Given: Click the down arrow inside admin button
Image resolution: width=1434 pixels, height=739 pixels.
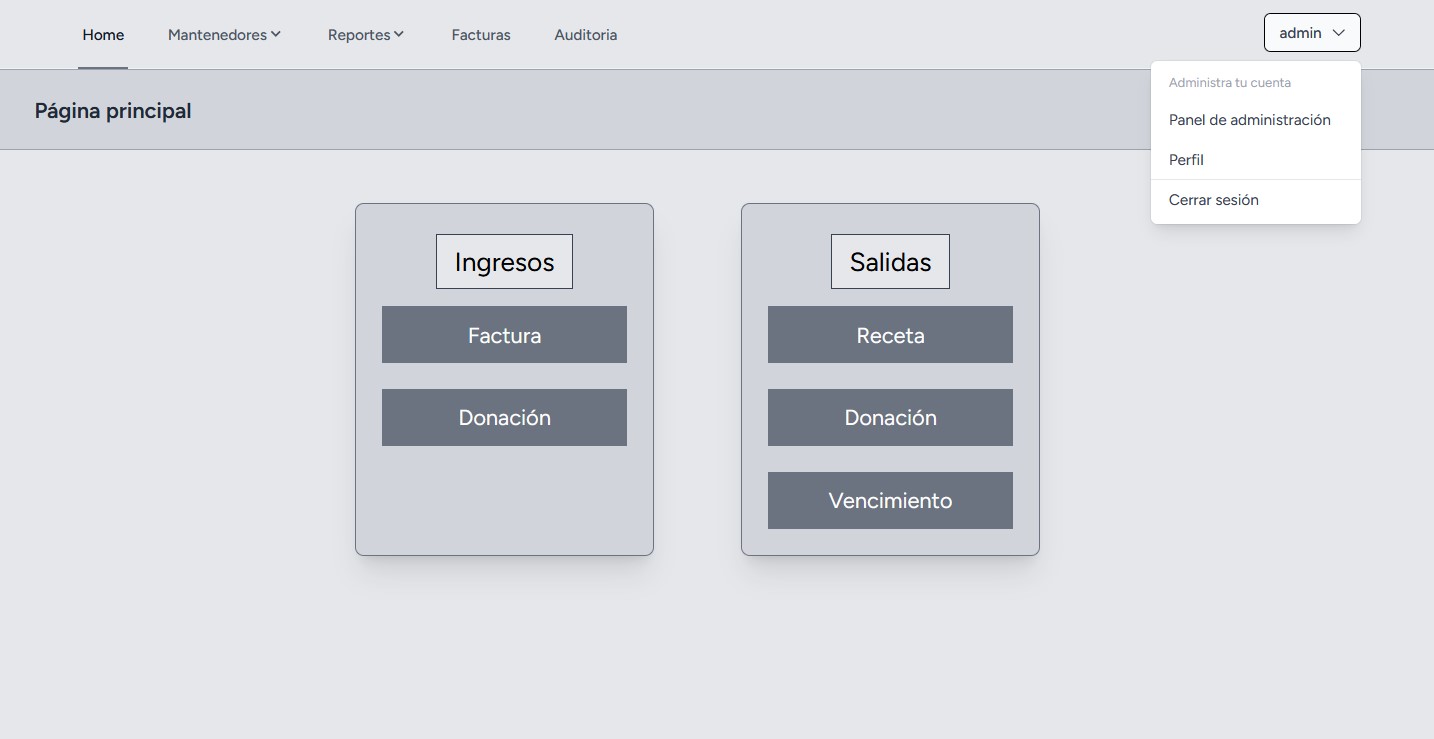Looking at the screenshot, I should [x=1339, y=33].
